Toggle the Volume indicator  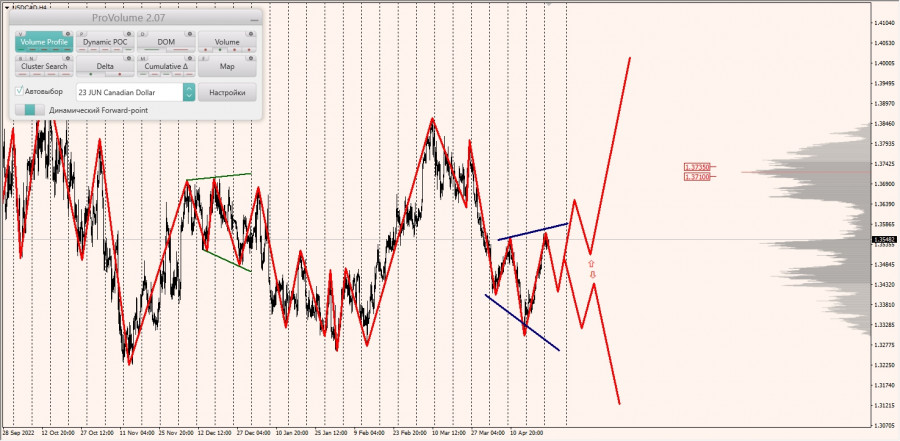point(227,42)
